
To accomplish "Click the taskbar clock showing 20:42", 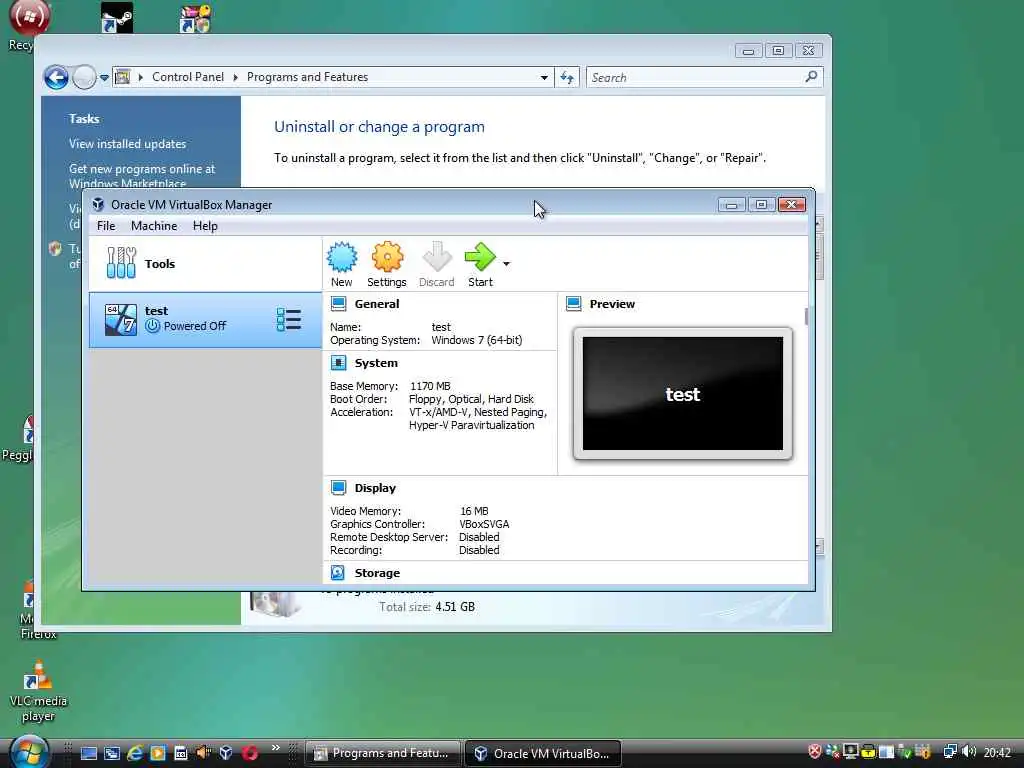I will [x=997, y=753].
